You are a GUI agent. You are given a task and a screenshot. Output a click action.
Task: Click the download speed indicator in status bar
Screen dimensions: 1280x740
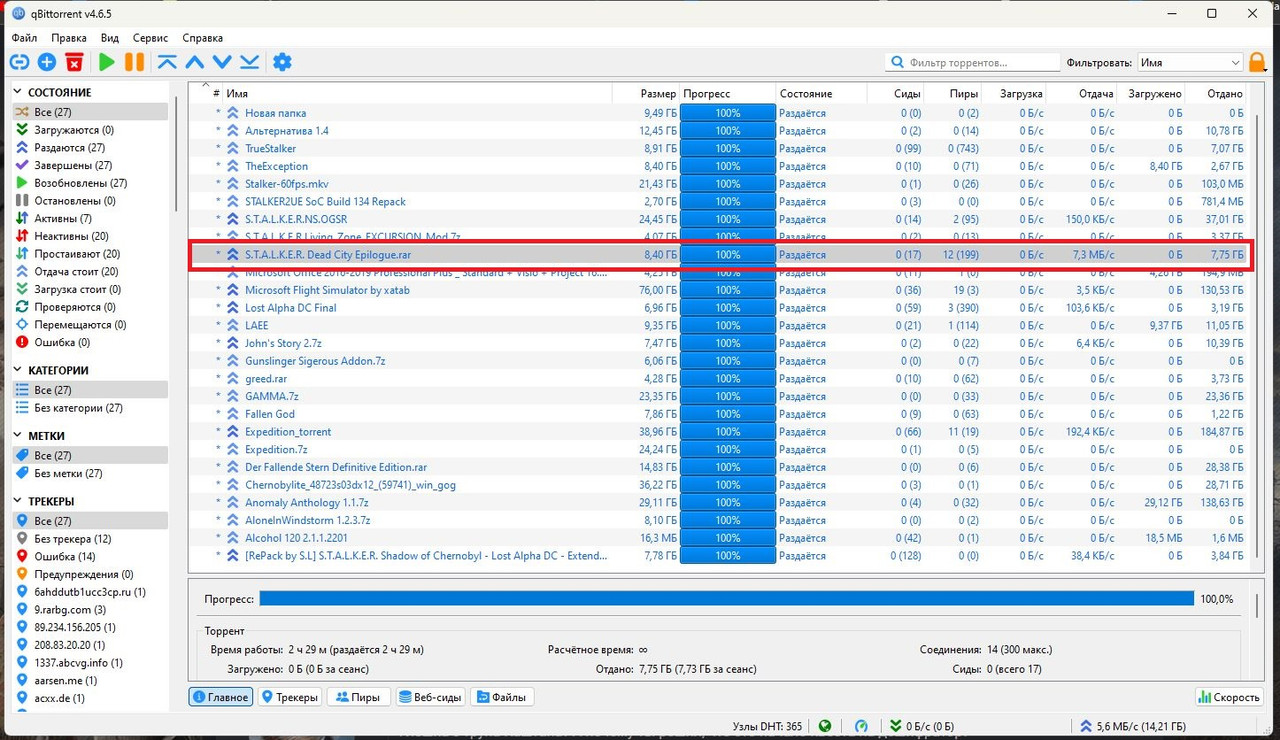coord(920,726)
